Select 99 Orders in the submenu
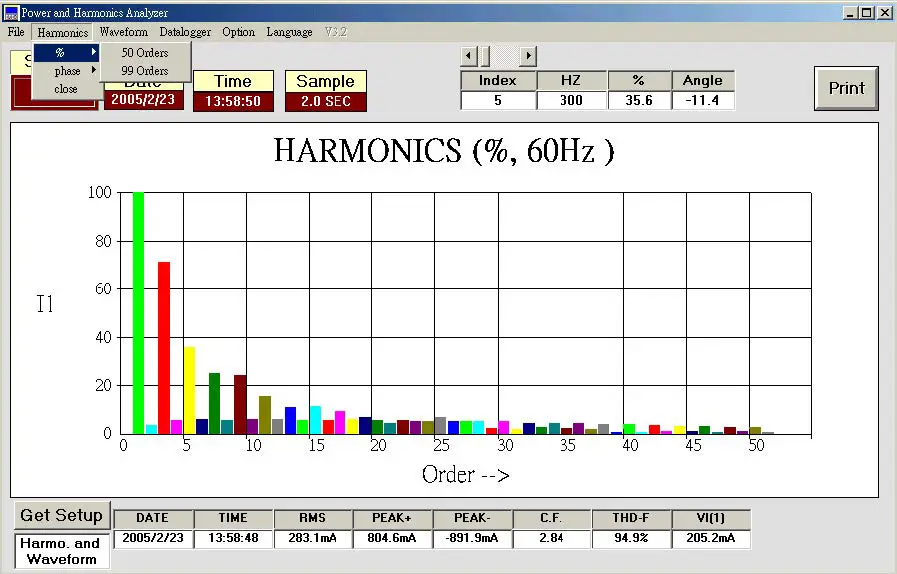Image resolution: width=897 pixels, height=574 pixels. (x=145, y=71)
